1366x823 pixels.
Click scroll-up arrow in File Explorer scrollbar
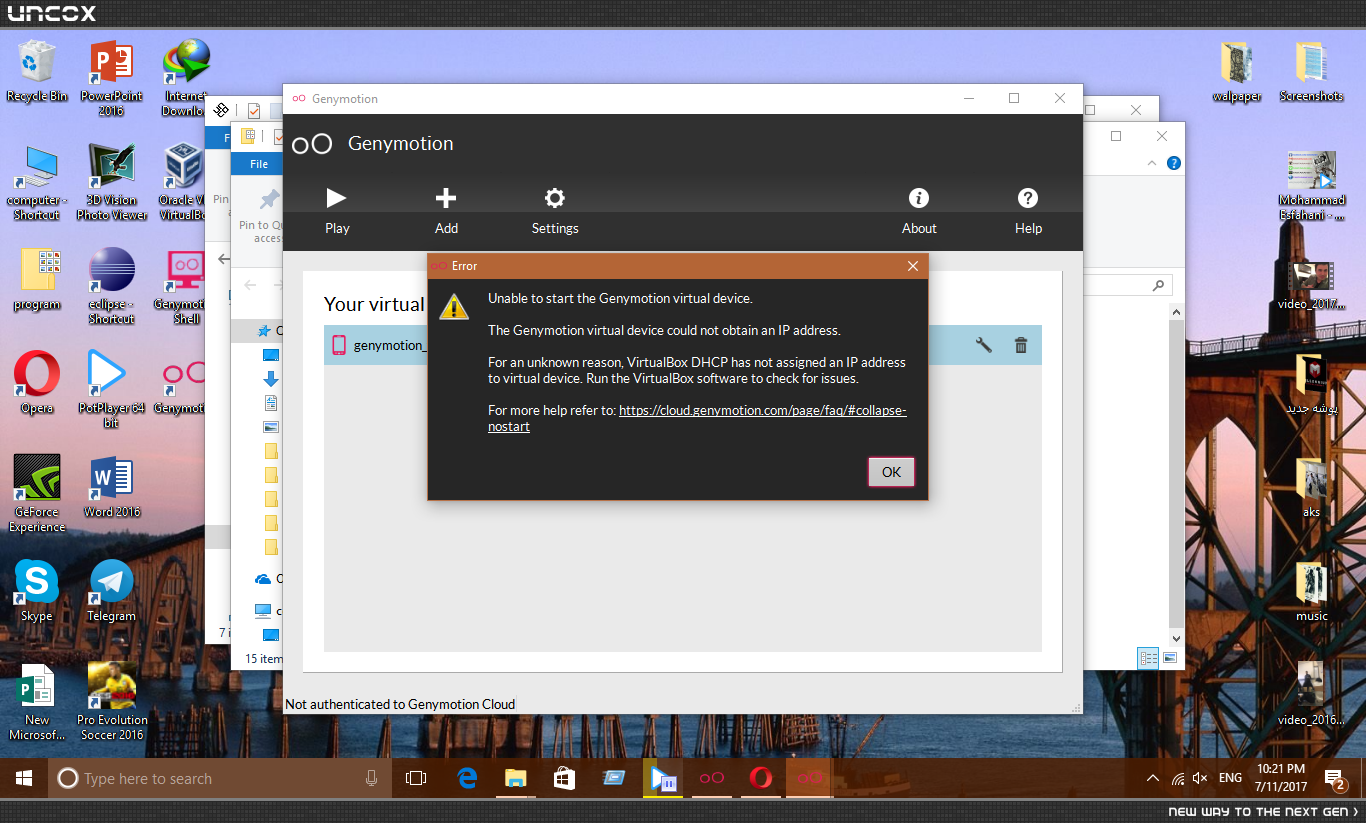coord(1176,313)
